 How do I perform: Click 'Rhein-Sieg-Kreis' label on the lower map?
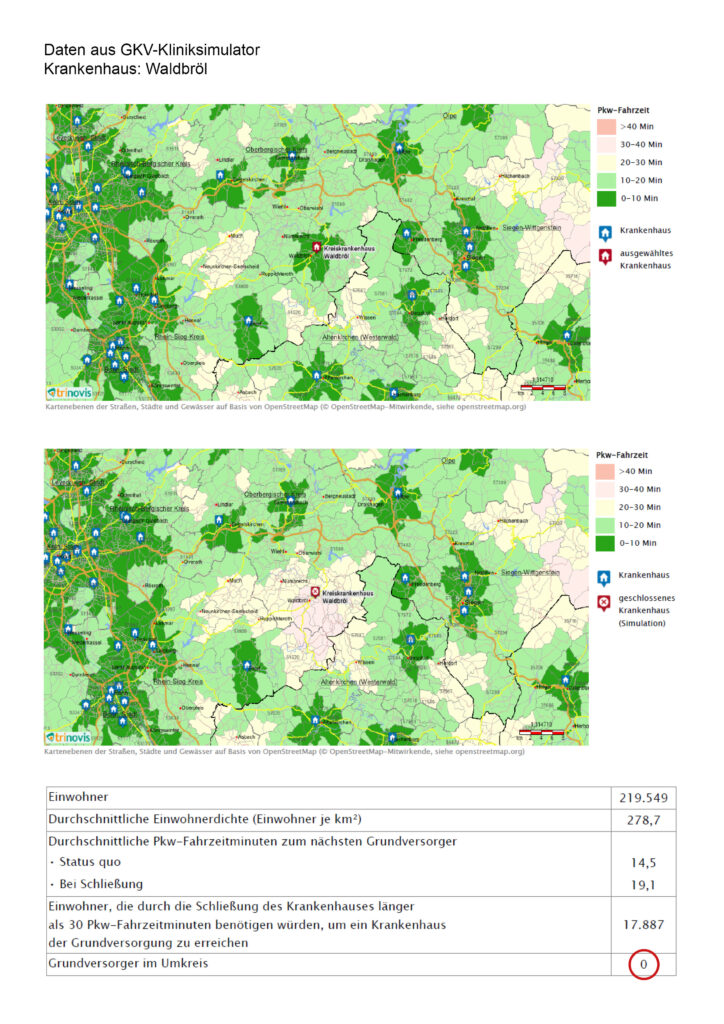coord(179,681)
